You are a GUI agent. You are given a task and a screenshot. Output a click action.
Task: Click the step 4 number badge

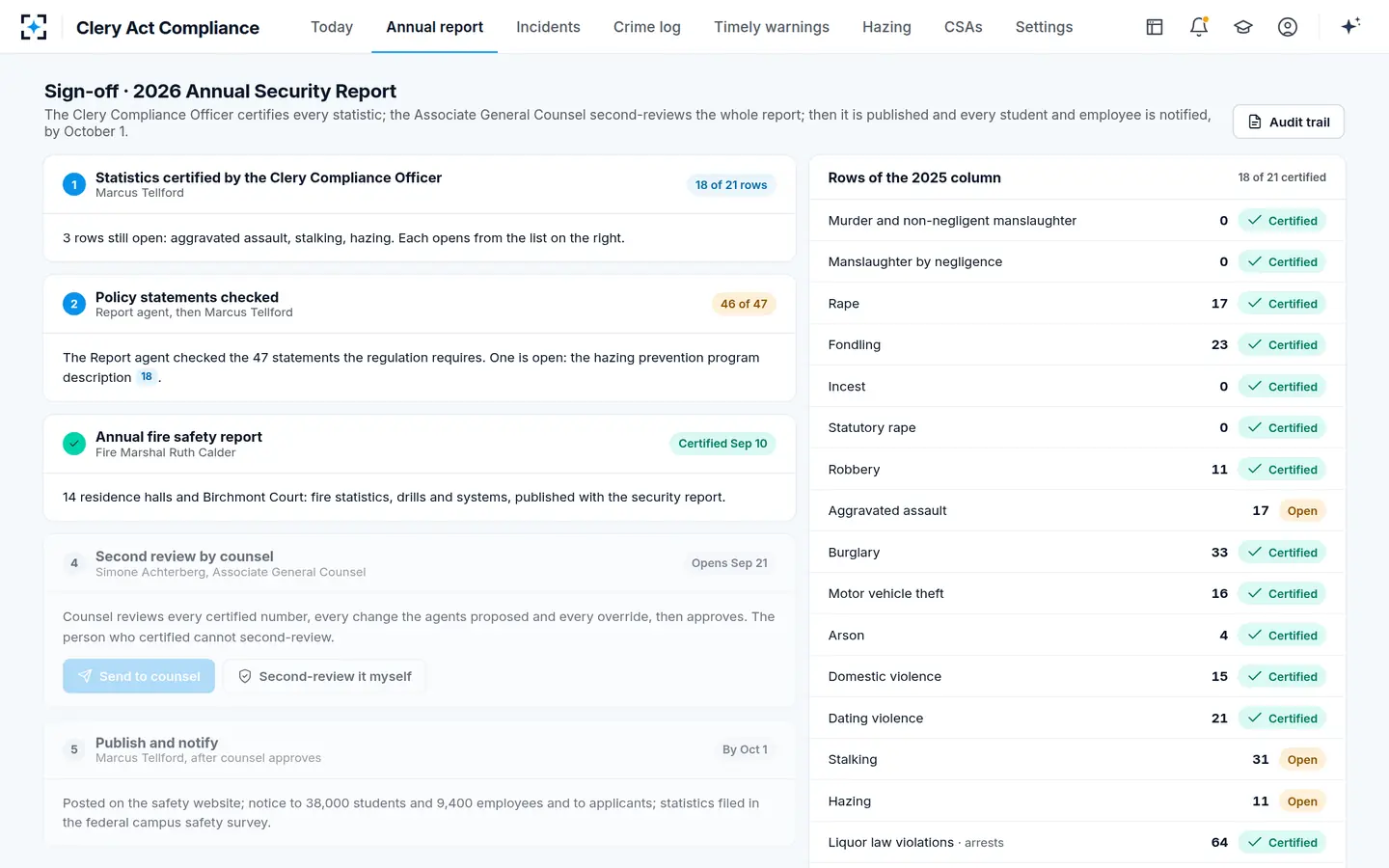click(x=74, y=563)
